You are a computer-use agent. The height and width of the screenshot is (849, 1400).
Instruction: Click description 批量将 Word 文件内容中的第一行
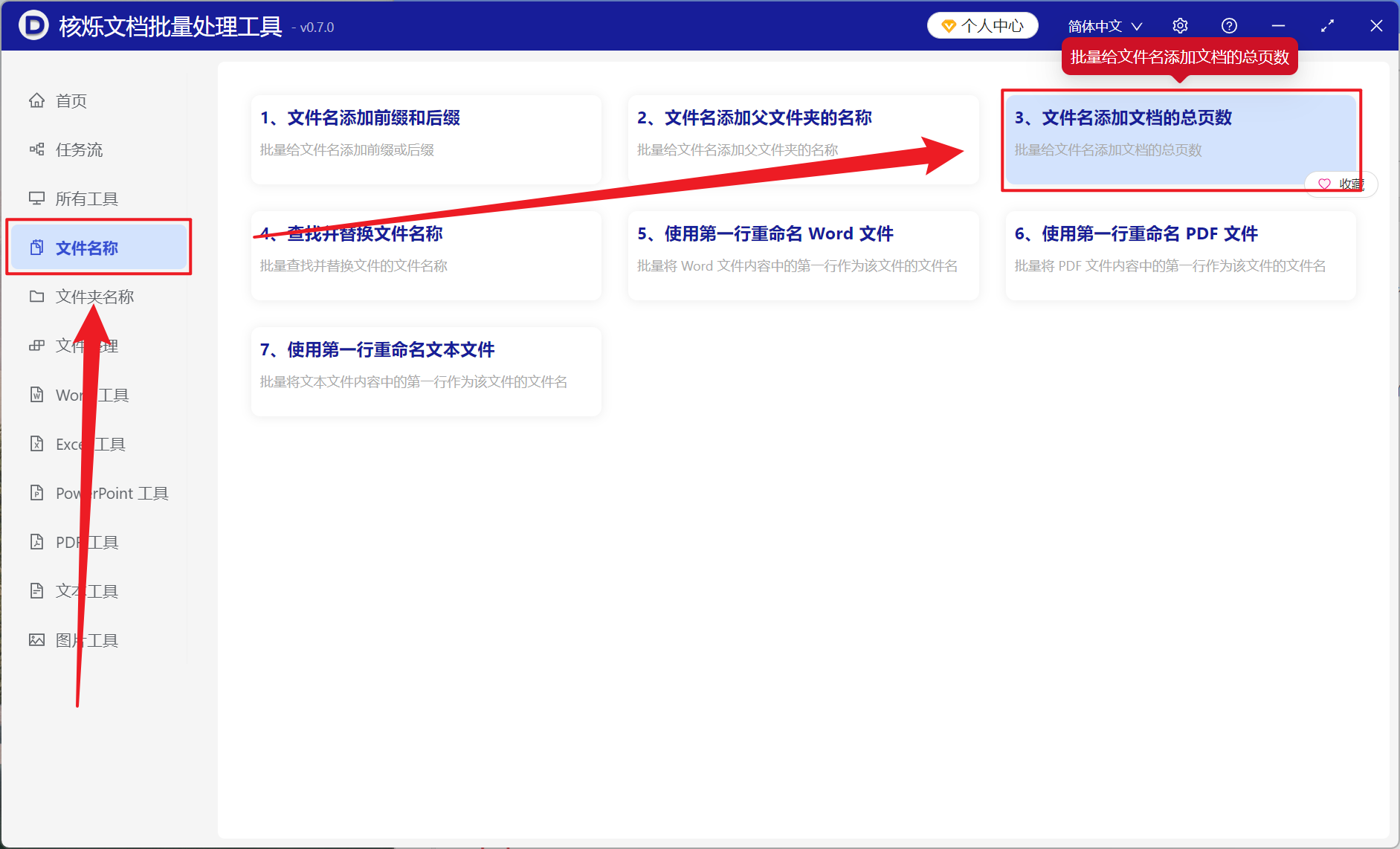click(797, 265)
